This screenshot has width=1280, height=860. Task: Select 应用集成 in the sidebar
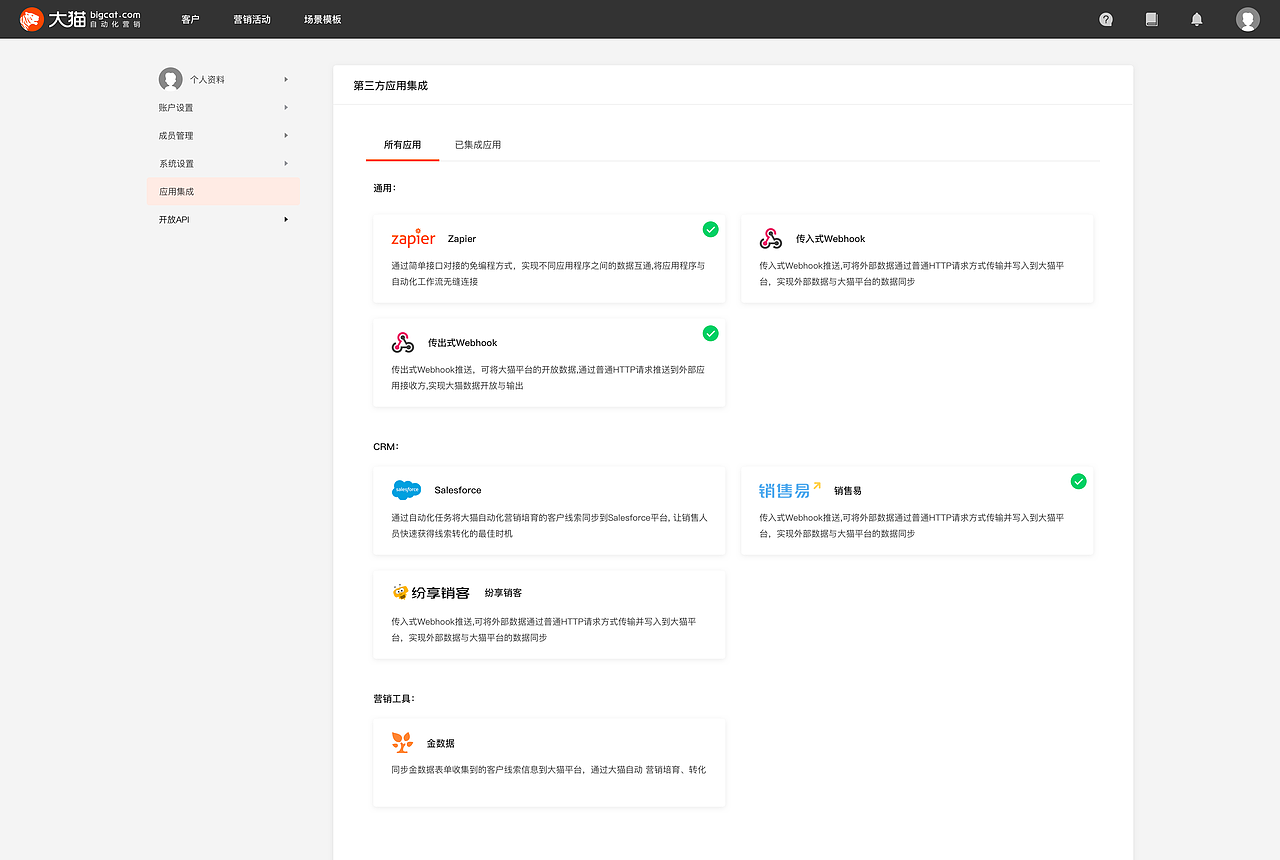[223, 191]
